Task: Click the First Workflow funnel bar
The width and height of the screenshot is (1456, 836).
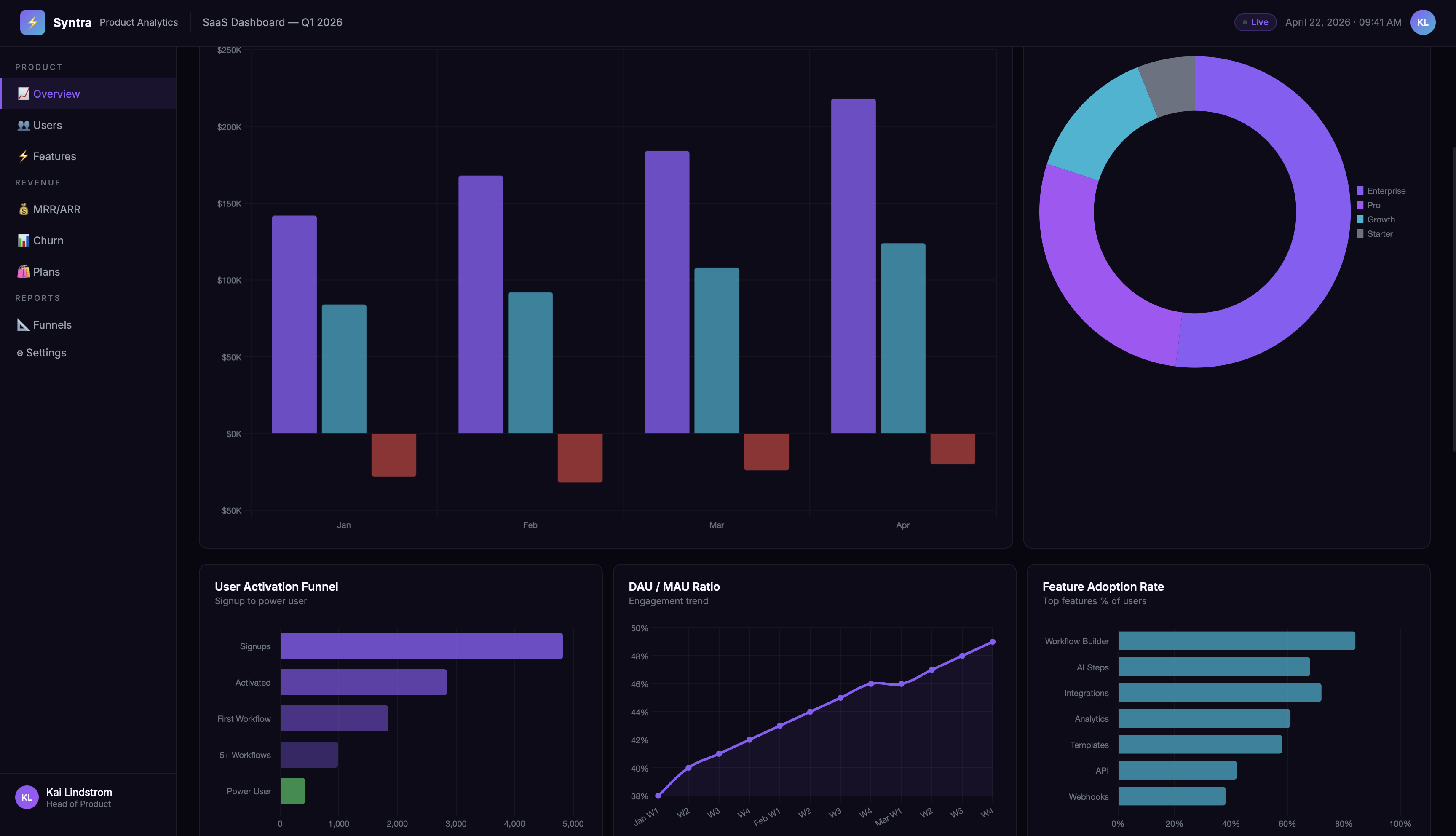Action: (334, 718)
